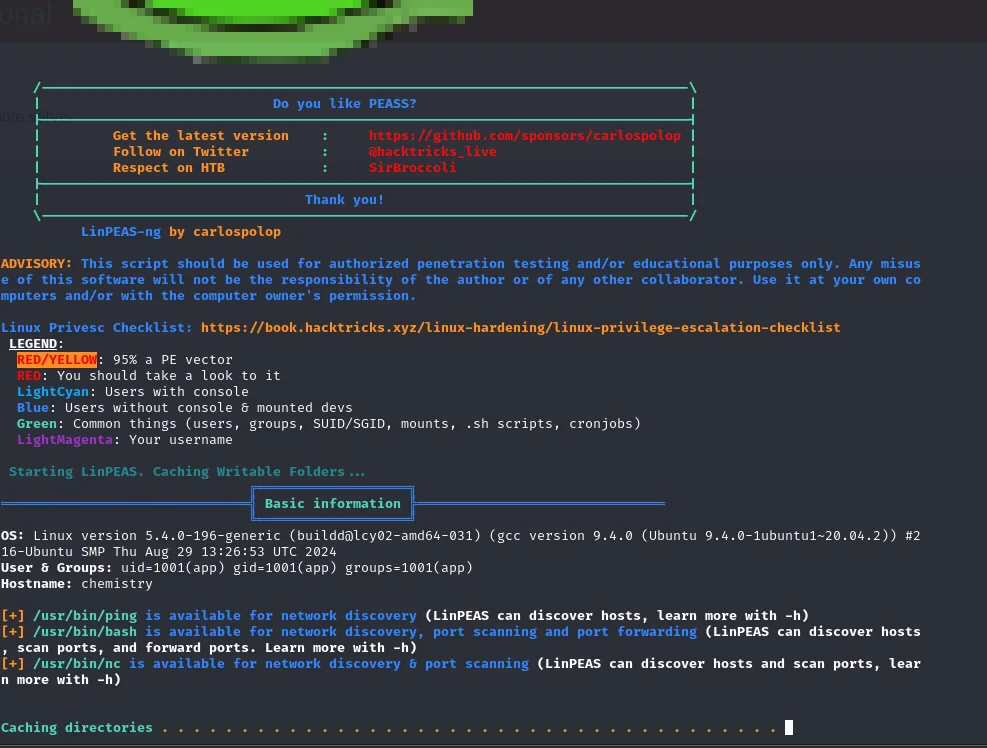Click the /usr/bin/bash path
The height and width of the screenshot is (748, 987).
click(85, 632)
